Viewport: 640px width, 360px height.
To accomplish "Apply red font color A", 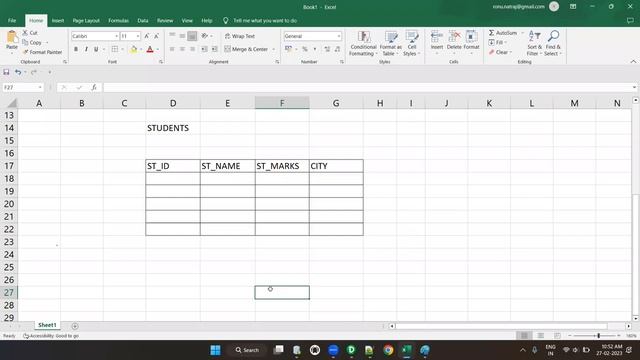I will (x=150, y=49).
